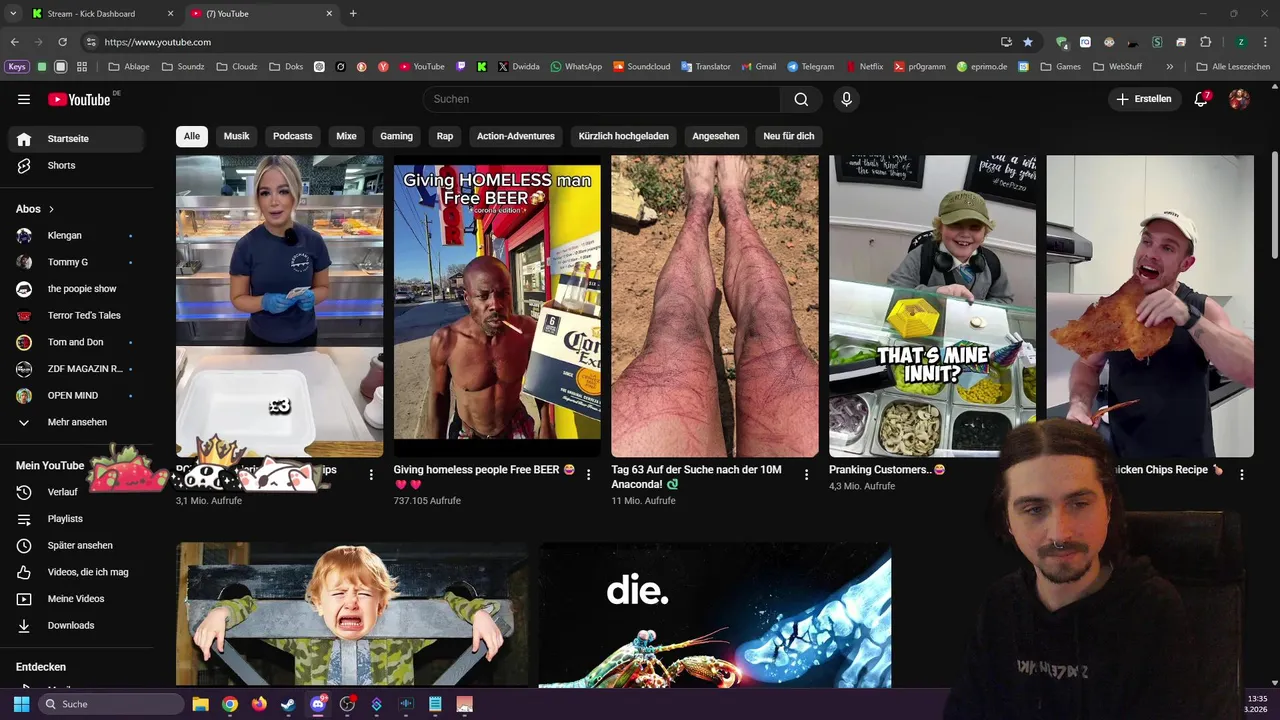Reload the current page
1280x720 pixels.
(62, 42)
